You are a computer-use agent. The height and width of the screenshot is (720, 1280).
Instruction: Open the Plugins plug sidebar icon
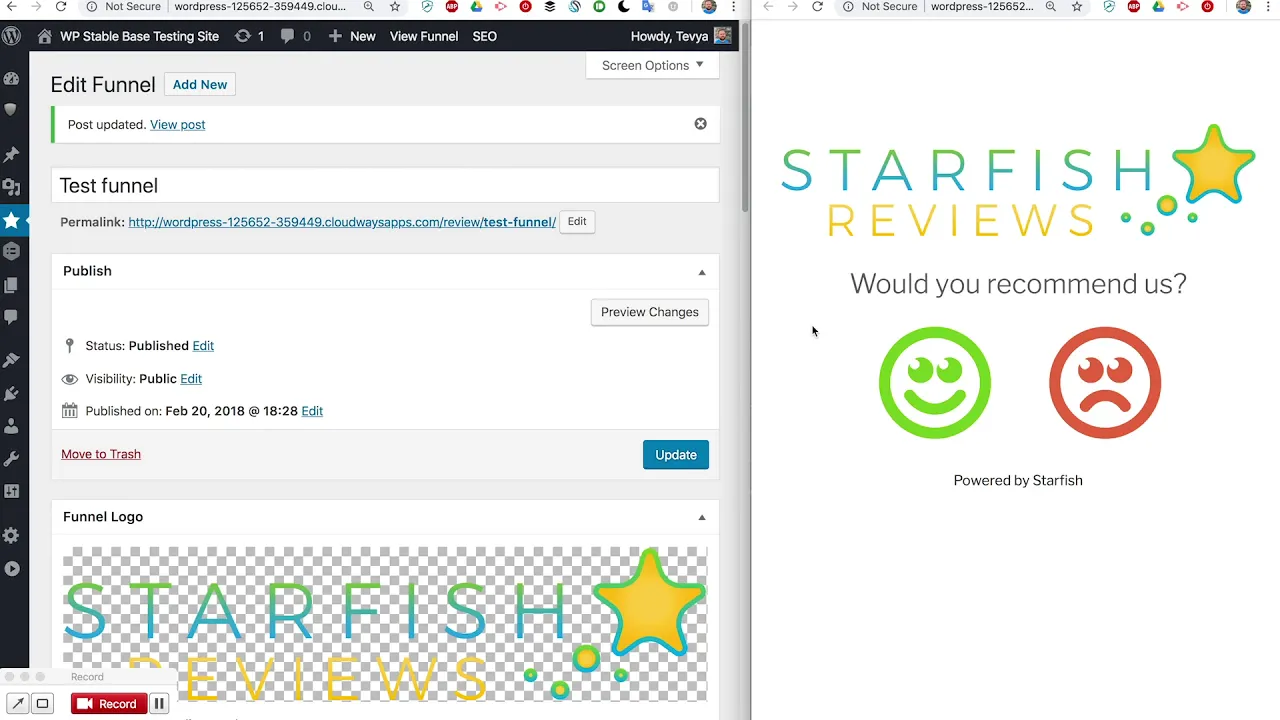point(12,393)
